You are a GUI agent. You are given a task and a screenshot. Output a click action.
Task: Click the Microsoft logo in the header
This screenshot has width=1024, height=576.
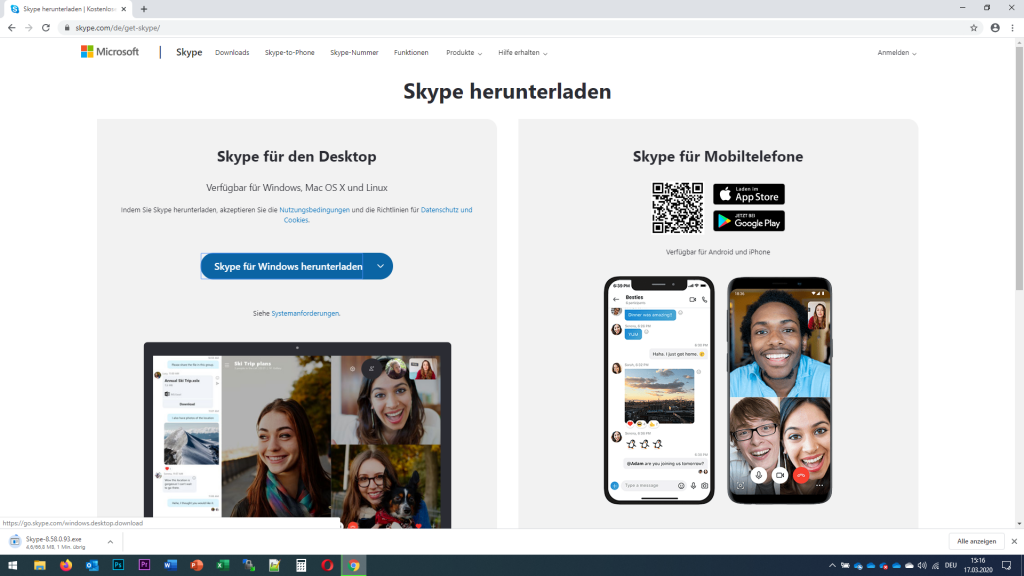pyautogui.click(x=110, y=52)
